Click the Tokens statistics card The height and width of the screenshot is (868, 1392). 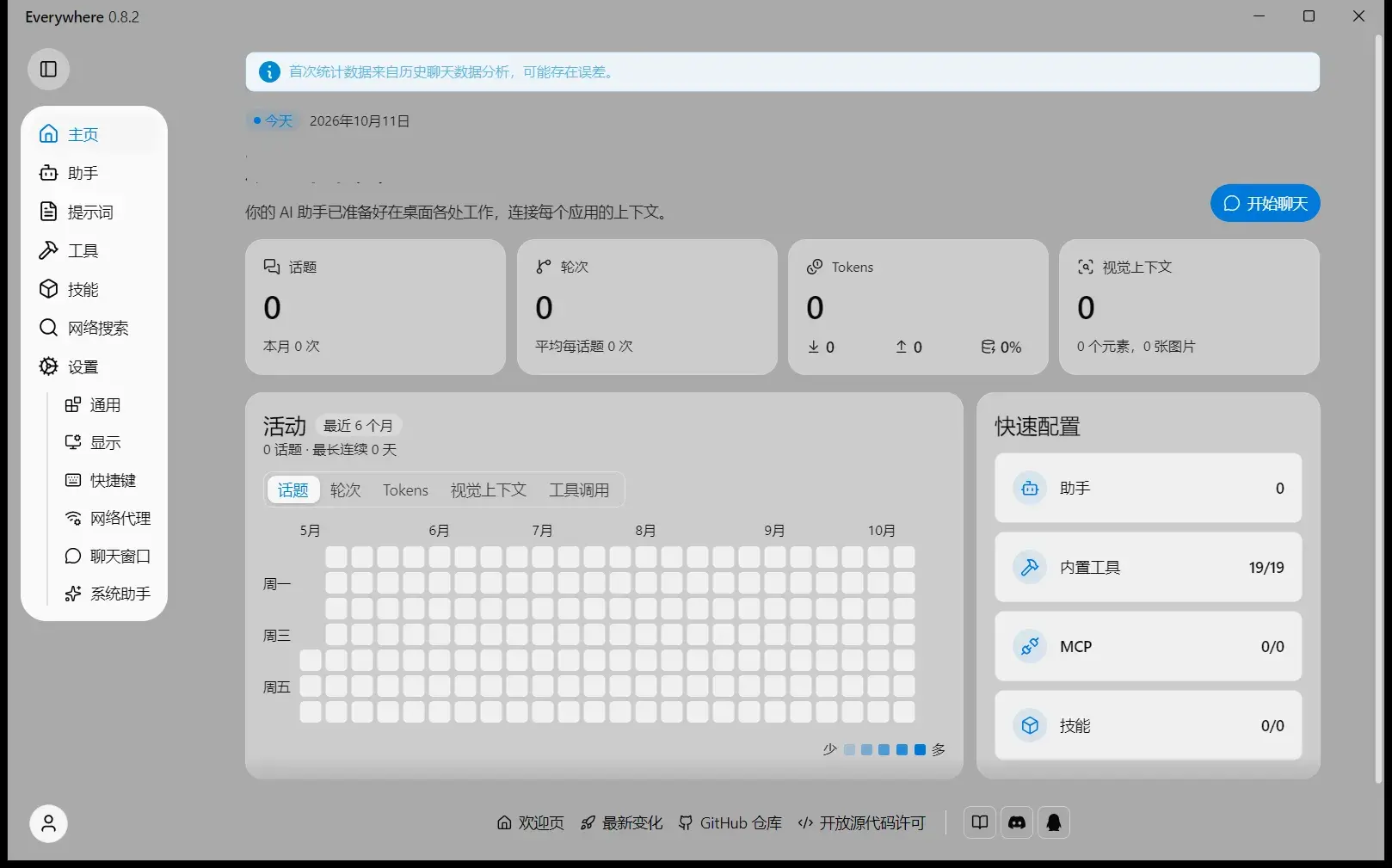pyautogui.click(x=918, y=307)
